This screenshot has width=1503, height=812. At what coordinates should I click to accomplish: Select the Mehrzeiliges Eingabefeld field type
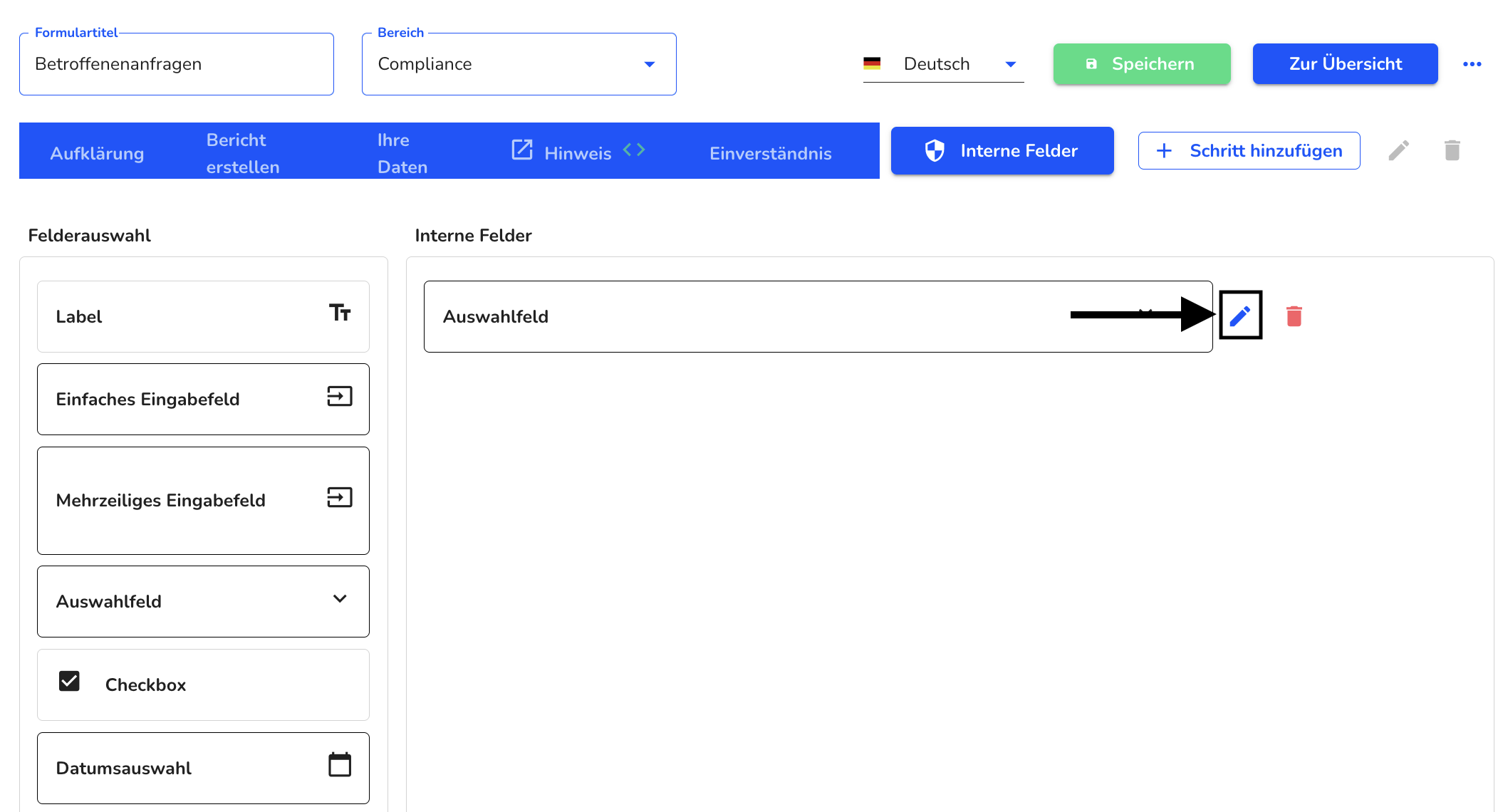(203, 501)
